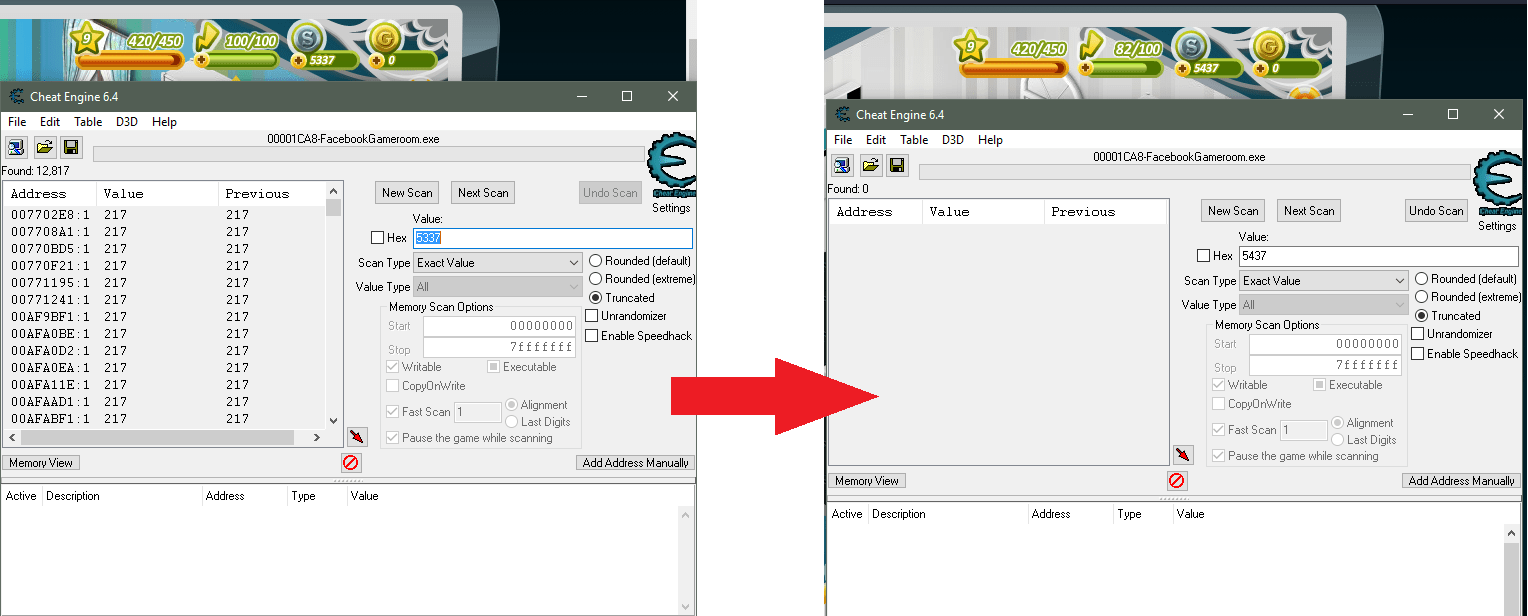Select Truncated radio in left window
The width and height of the screenshot is (1528, 616).
point(596,298)
